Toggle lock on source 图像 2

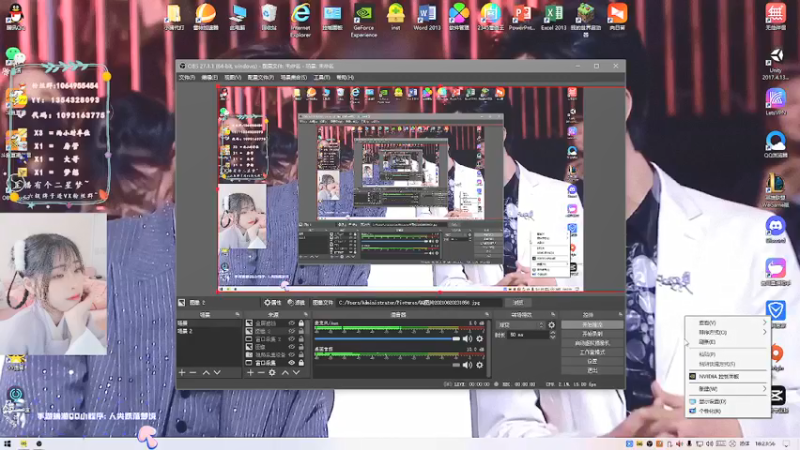(x=301, y=331)
